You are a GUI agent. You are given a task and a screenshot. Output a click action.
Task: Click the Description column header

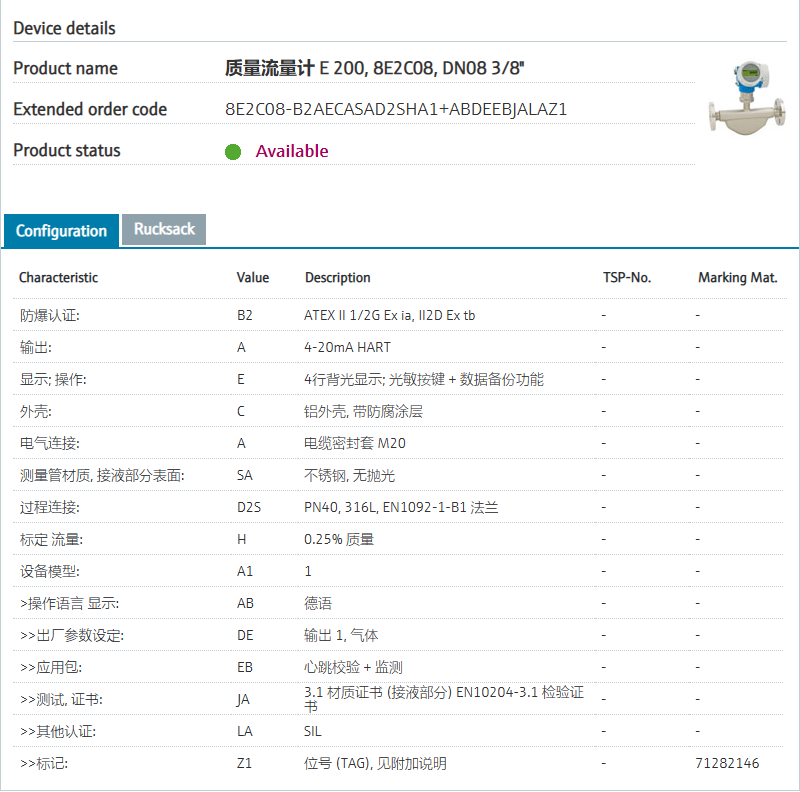(x=337, y=277)
